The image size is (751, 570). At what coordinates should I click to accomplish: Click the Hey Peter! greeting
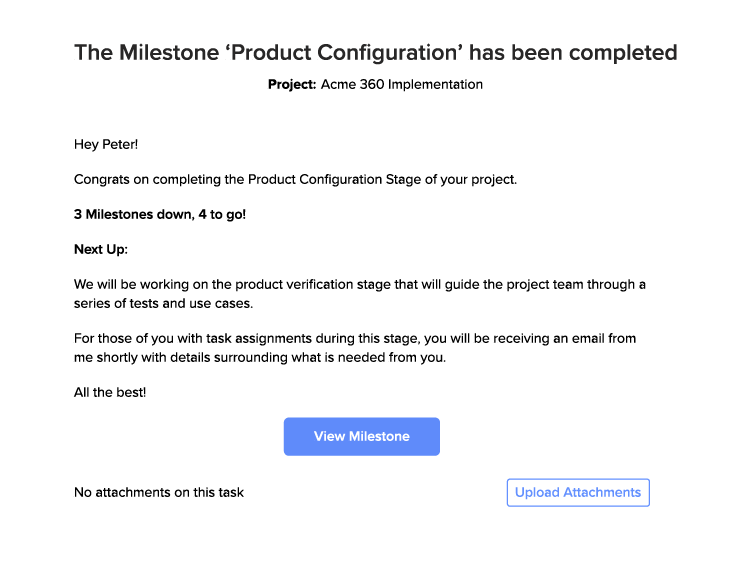pyautogui.click(x=106, y=145)
